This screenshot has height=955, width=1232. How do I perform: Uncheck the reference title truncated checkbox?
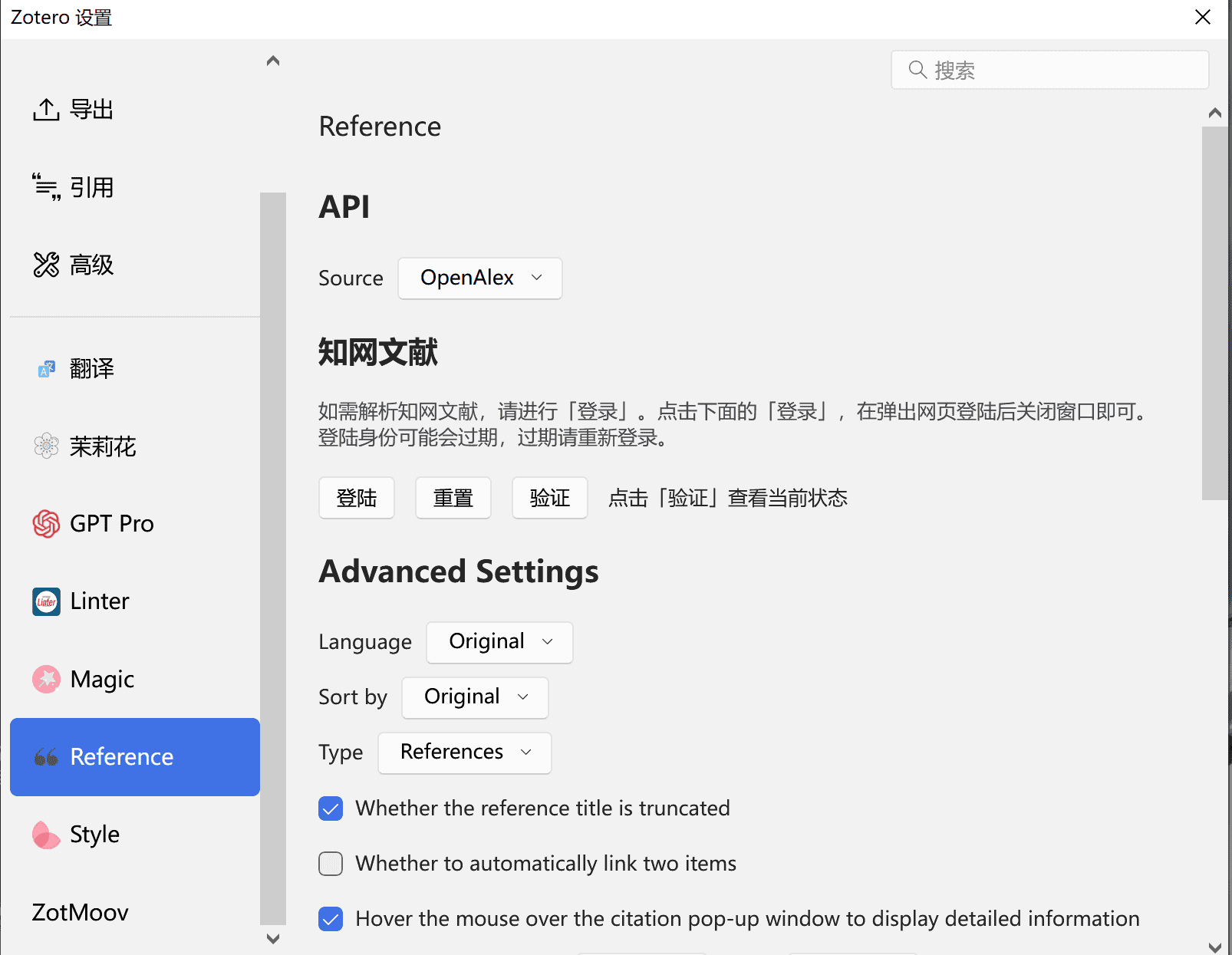tap(331, 808)
